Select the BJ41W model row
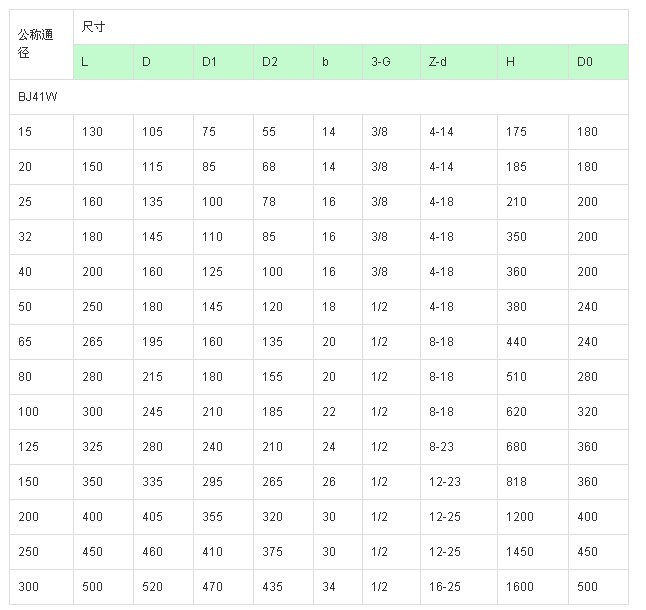The image size is (646, 610). coord(37,97)
